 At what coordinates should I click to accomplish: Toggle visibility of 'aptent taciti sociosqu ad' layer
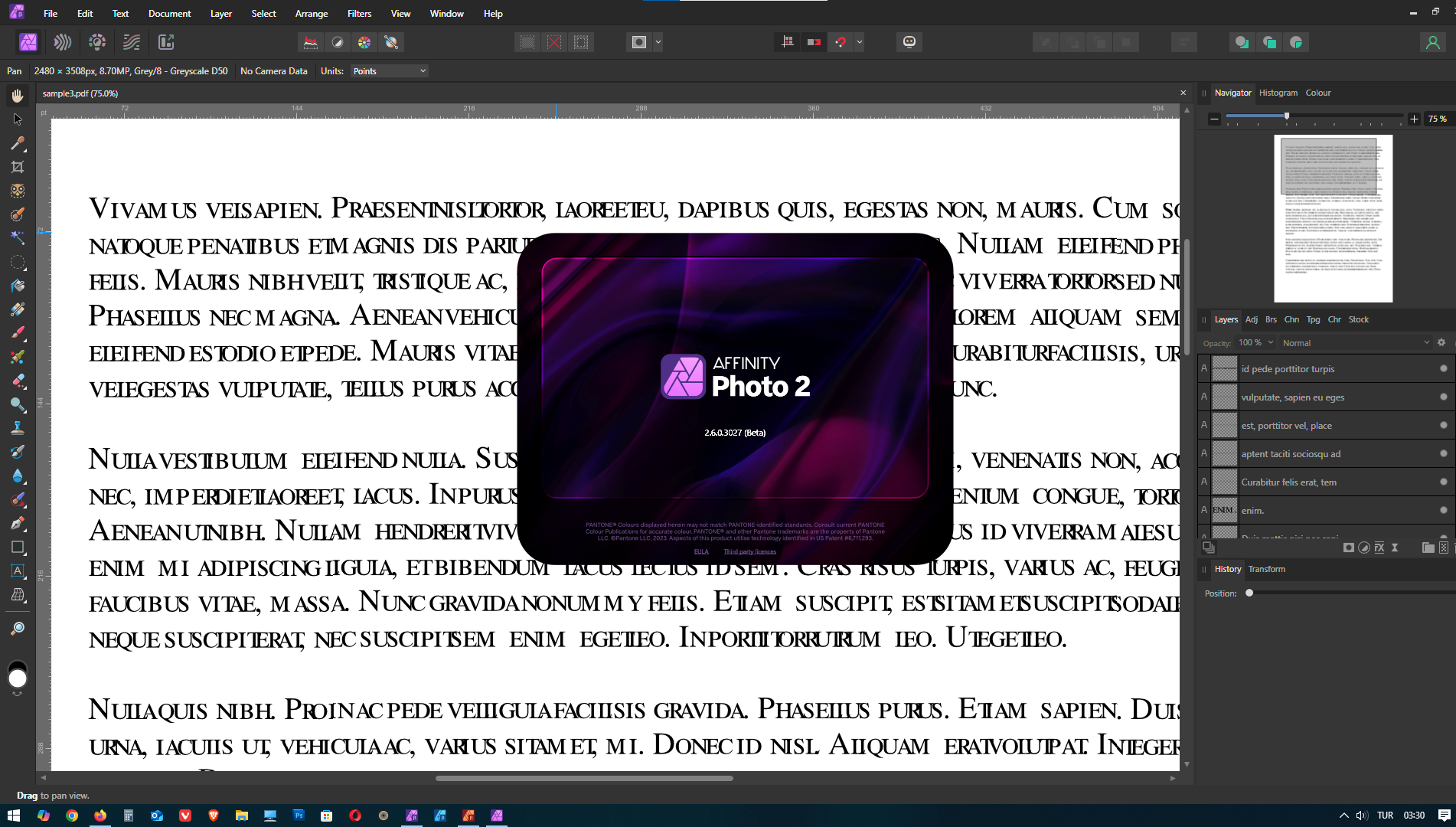pyautogui.click(x=1444, y=453)
